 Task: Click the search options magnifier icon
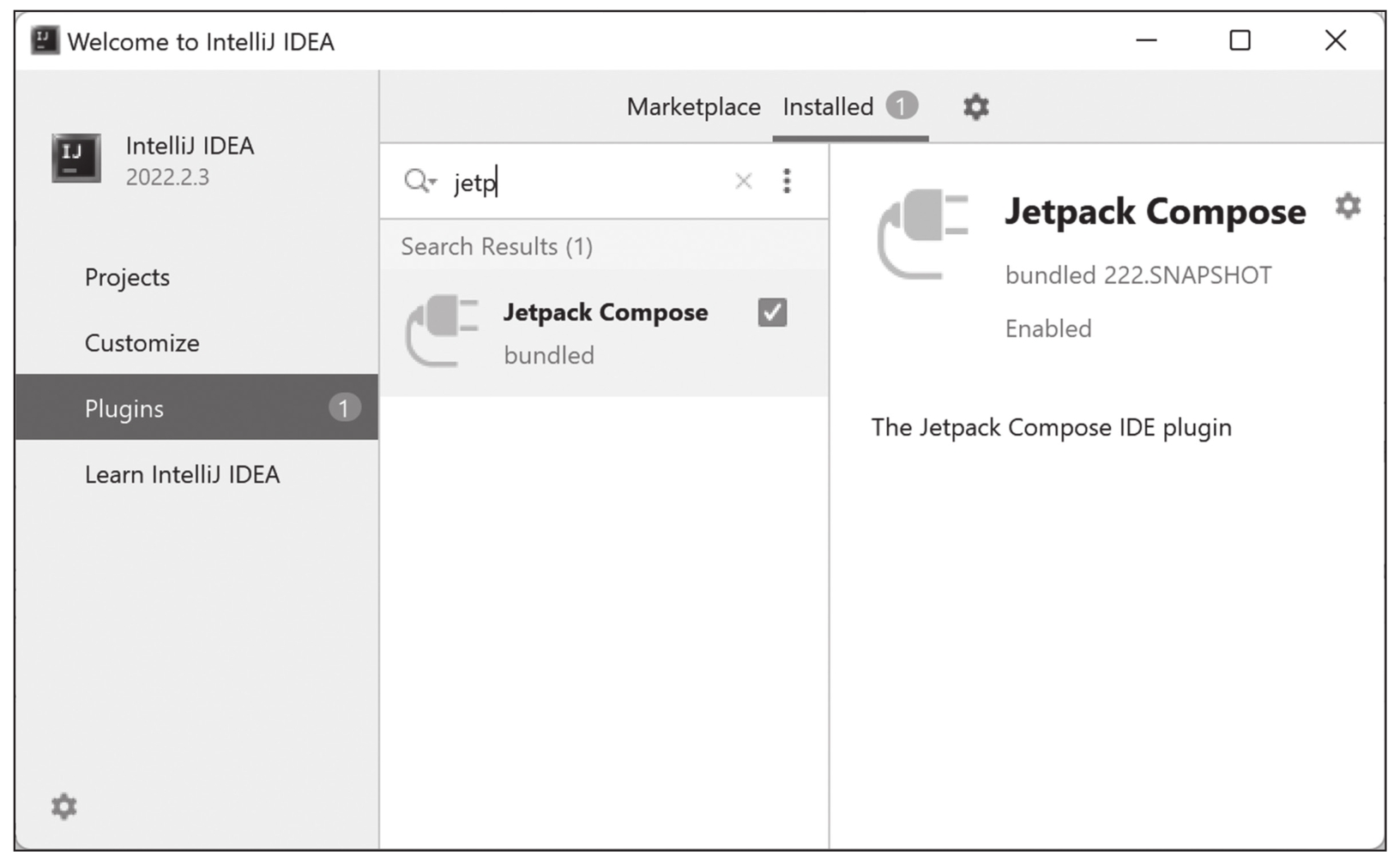click(419, 181)
